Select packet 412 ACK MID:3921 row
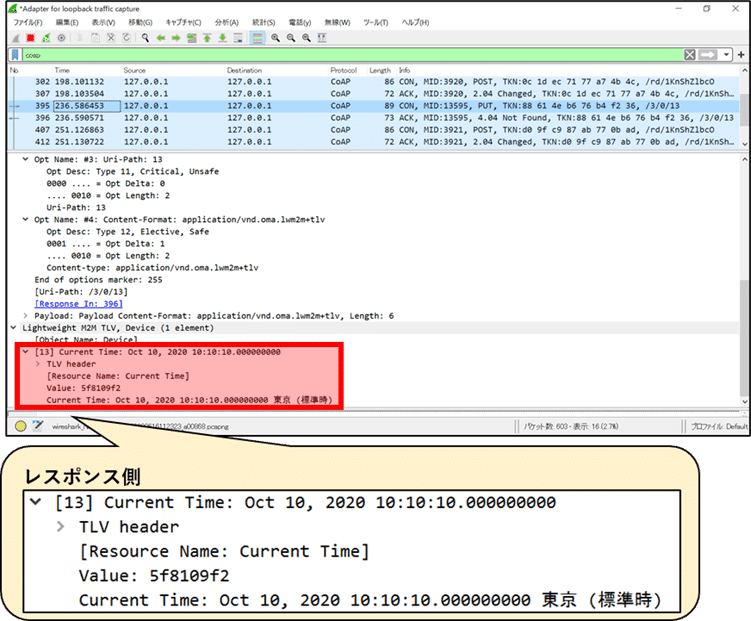 tap(374, 142)
